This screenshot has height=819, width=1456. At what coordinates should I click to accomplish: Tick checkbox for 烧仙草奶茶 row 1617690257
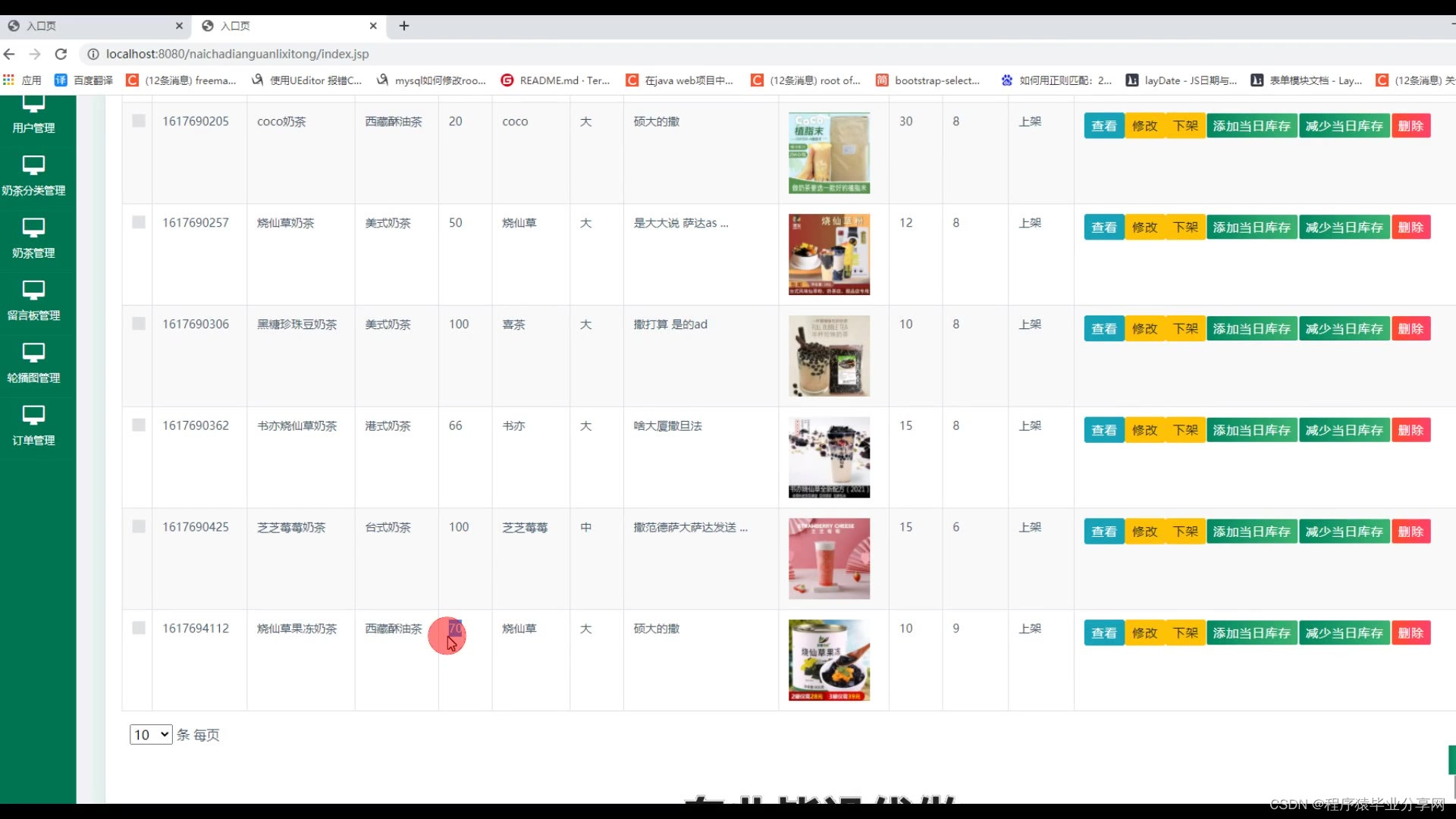tap(139, 222)
